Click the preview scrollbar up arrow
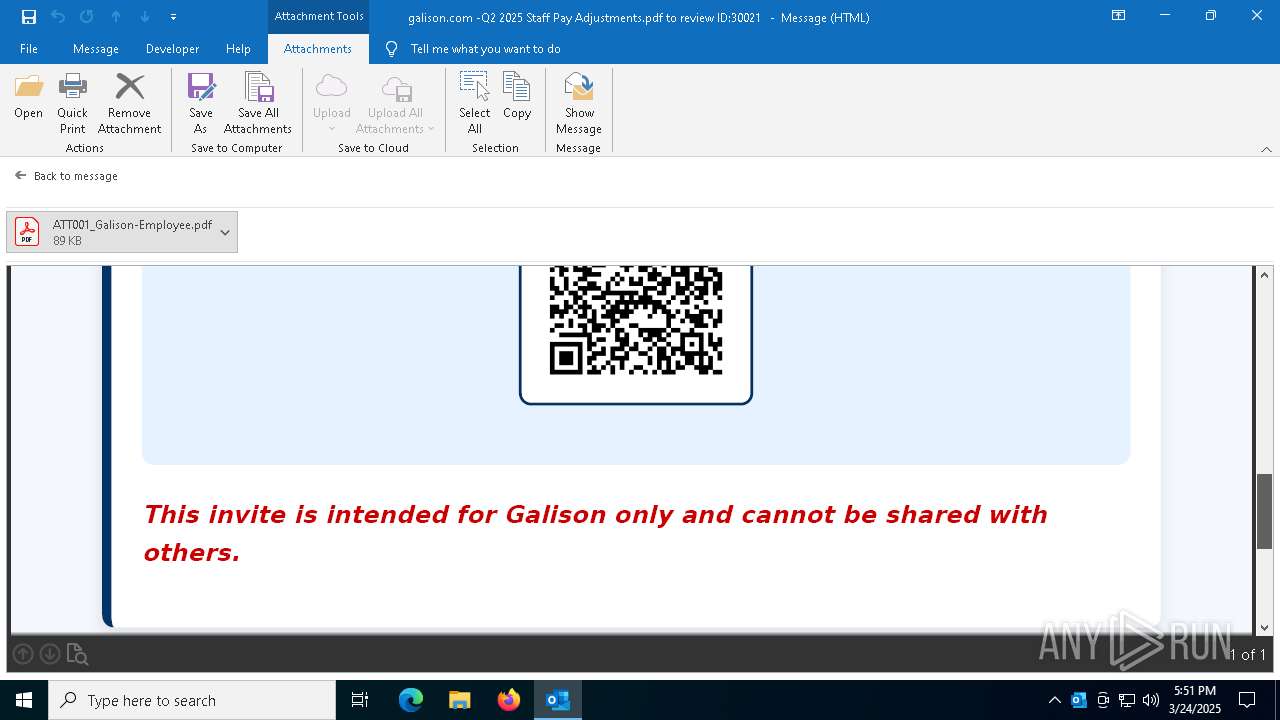Screen dimensions: 1280x720 tap(1265, 275)
